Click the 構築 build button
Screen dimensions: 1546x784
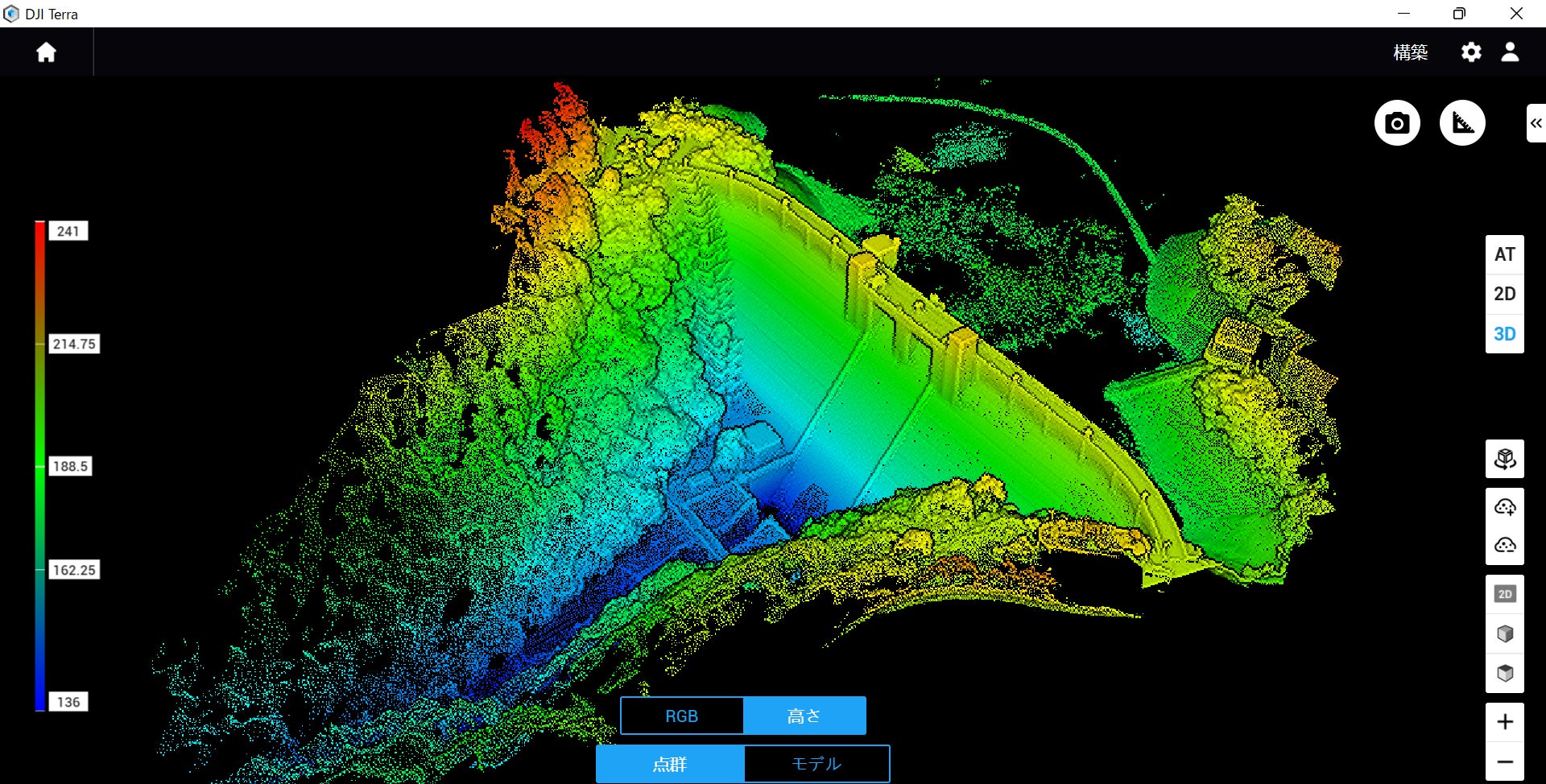1410,52
